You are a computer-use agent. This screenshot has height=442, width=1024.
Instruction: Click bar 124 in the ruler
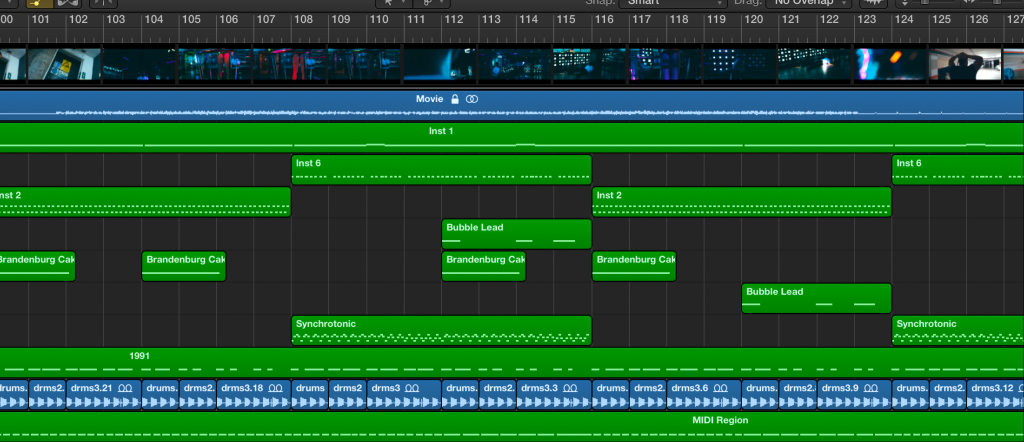pos(904,20)
